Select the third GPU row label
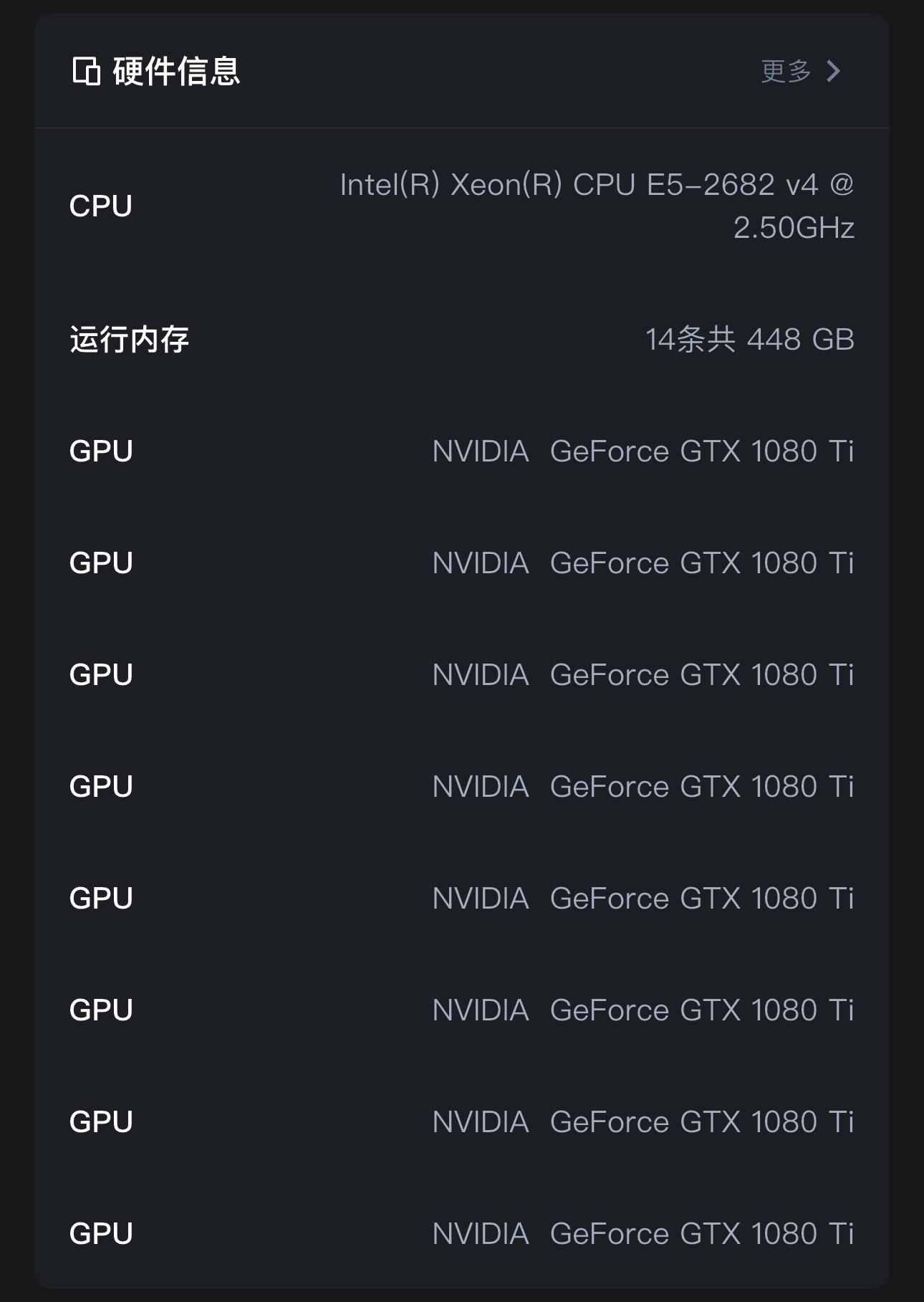 pos(101,675)
